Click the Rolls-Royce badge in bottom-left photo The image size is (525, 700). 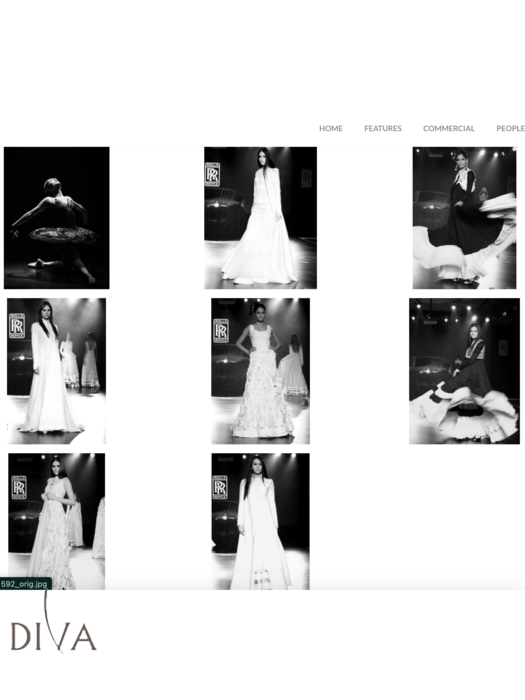(19, 487)
